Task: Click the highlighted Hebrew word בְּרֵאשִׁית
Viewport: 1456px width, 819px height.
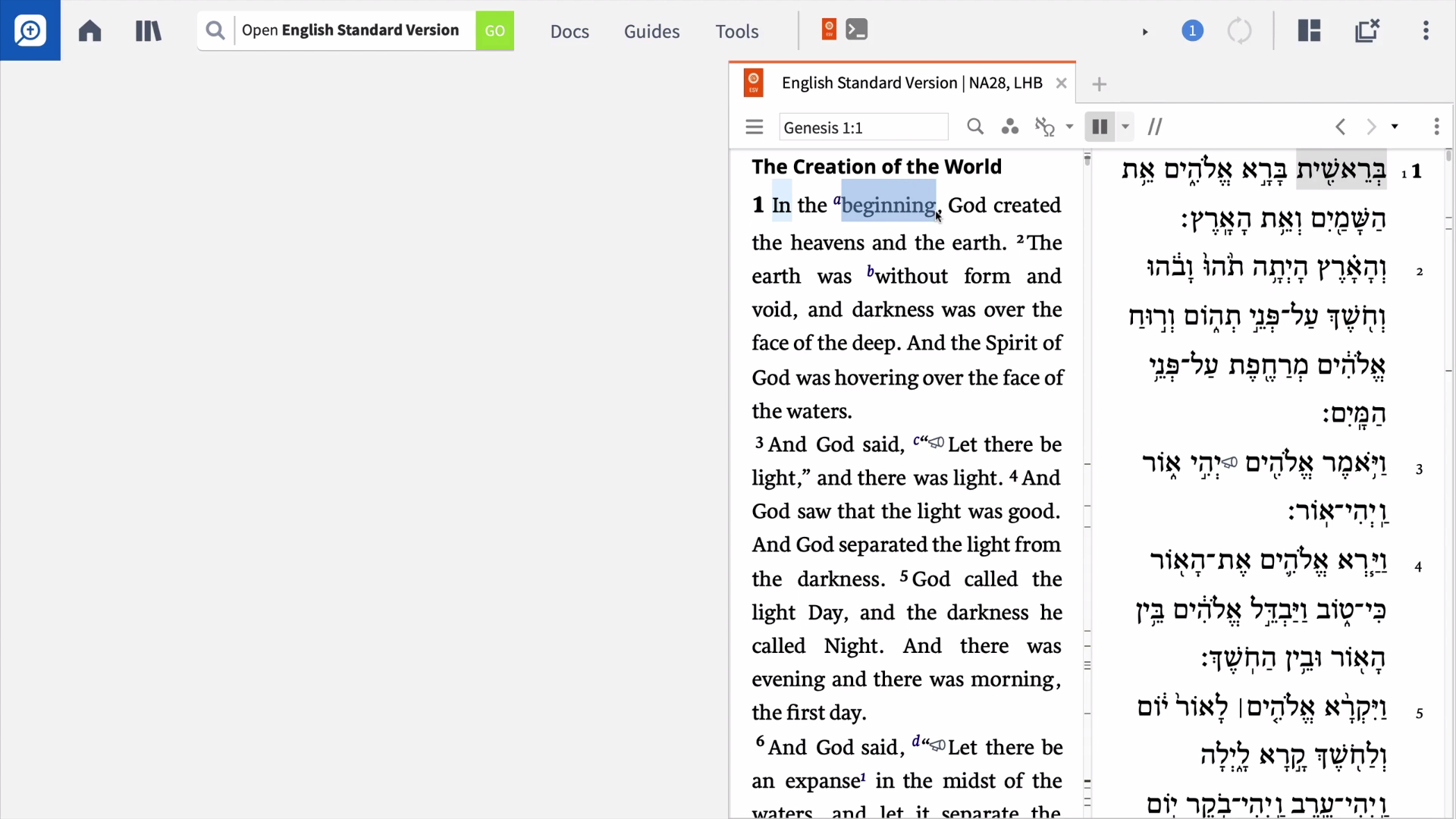Action: [x=1341, y=171]
